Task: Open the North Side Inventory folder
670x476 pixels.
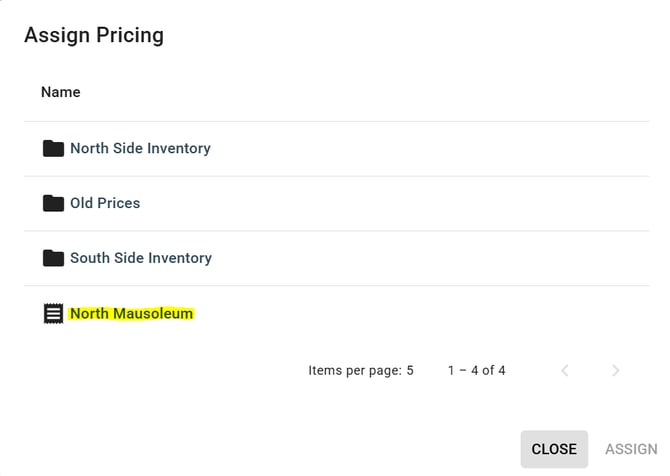Action: [140, 149]
